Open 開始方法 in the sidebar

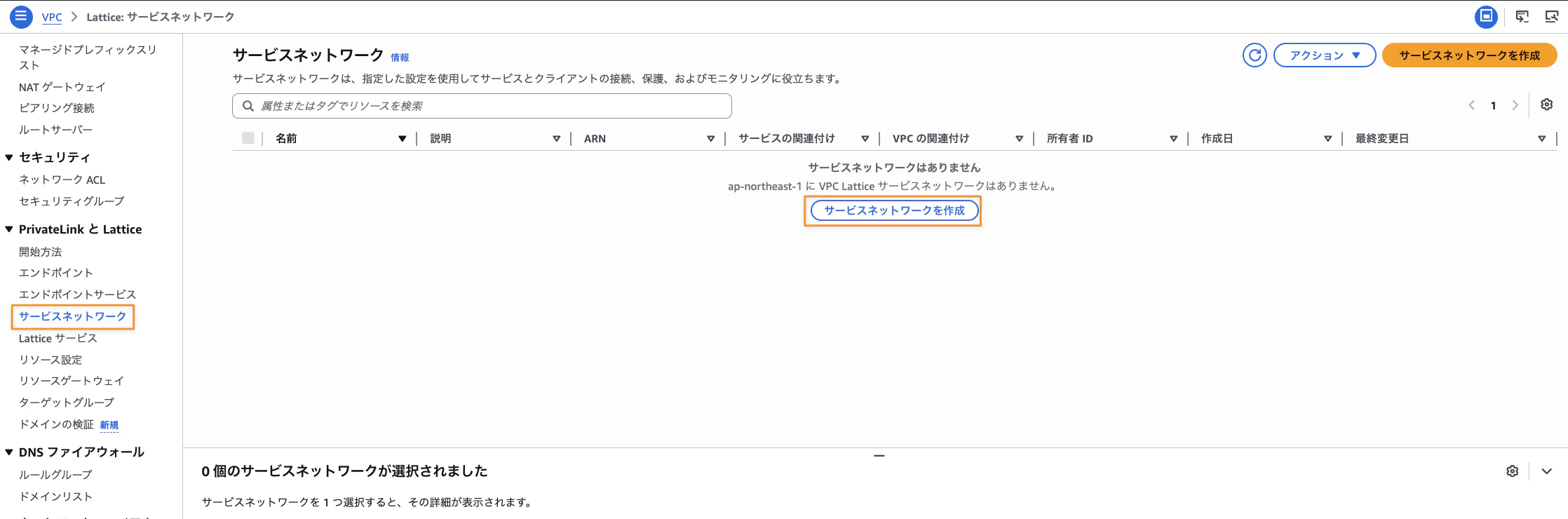41,252
